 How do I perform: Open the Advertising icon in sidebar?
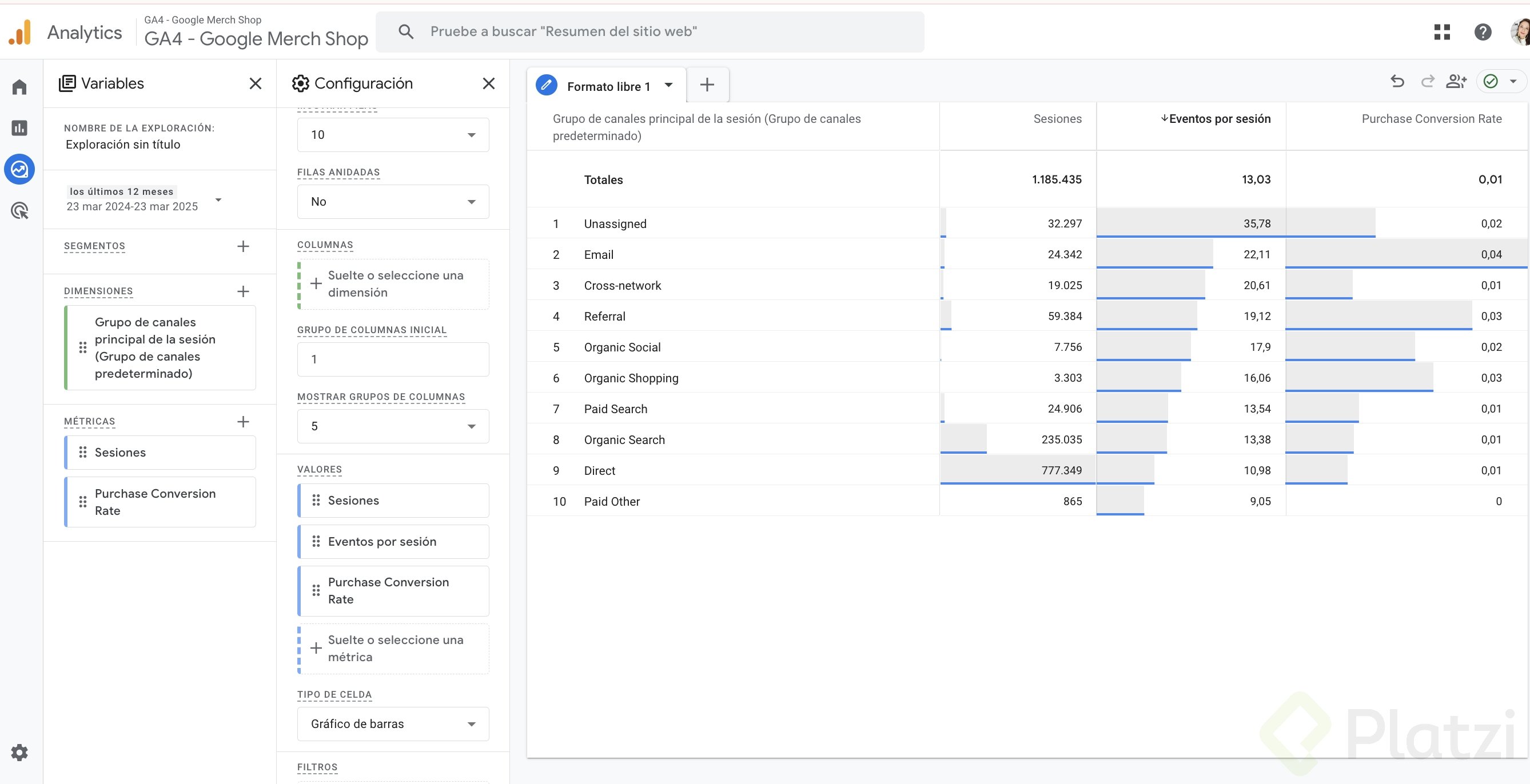coord(19,211)
